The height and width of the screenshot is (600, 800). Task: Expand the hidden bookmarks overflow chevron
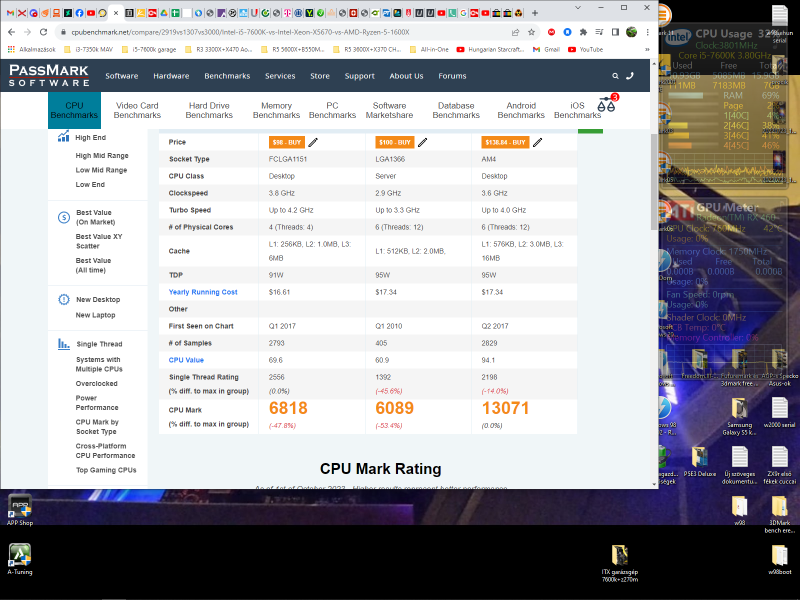pos(647,49)
